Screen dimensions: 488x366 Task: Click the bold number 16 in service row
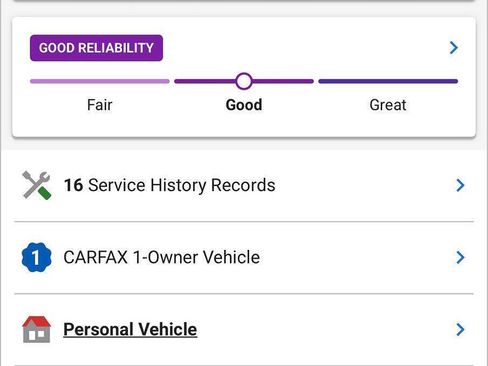(73, 185)
